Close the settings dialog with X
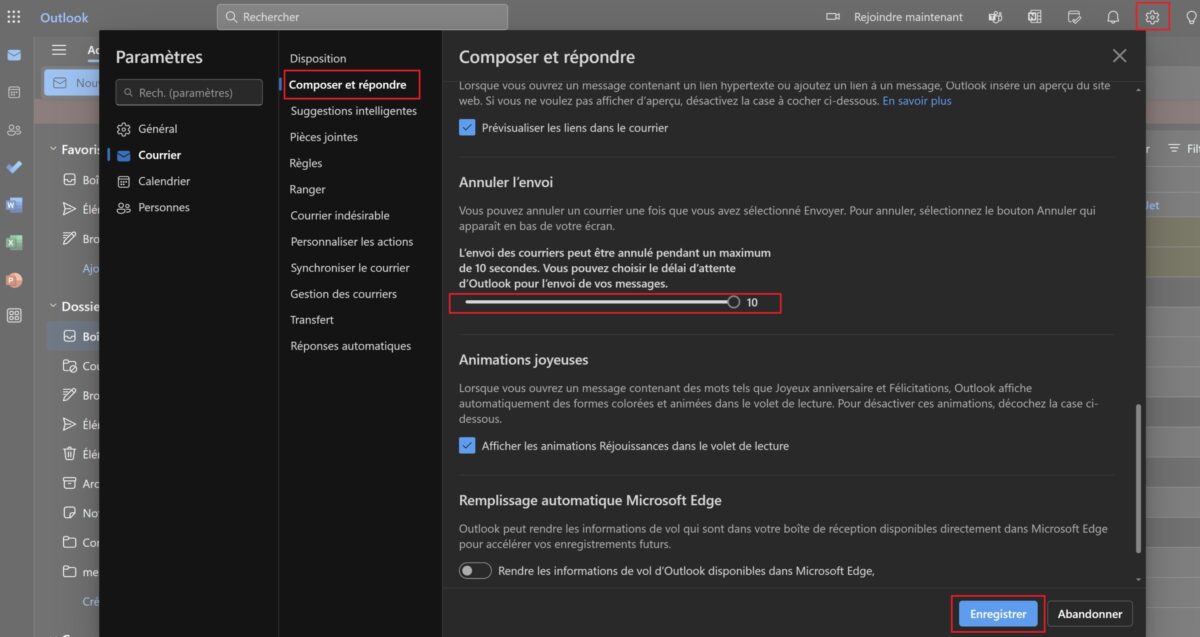This screenshot has height=637, width=1200. [1119, 56]
